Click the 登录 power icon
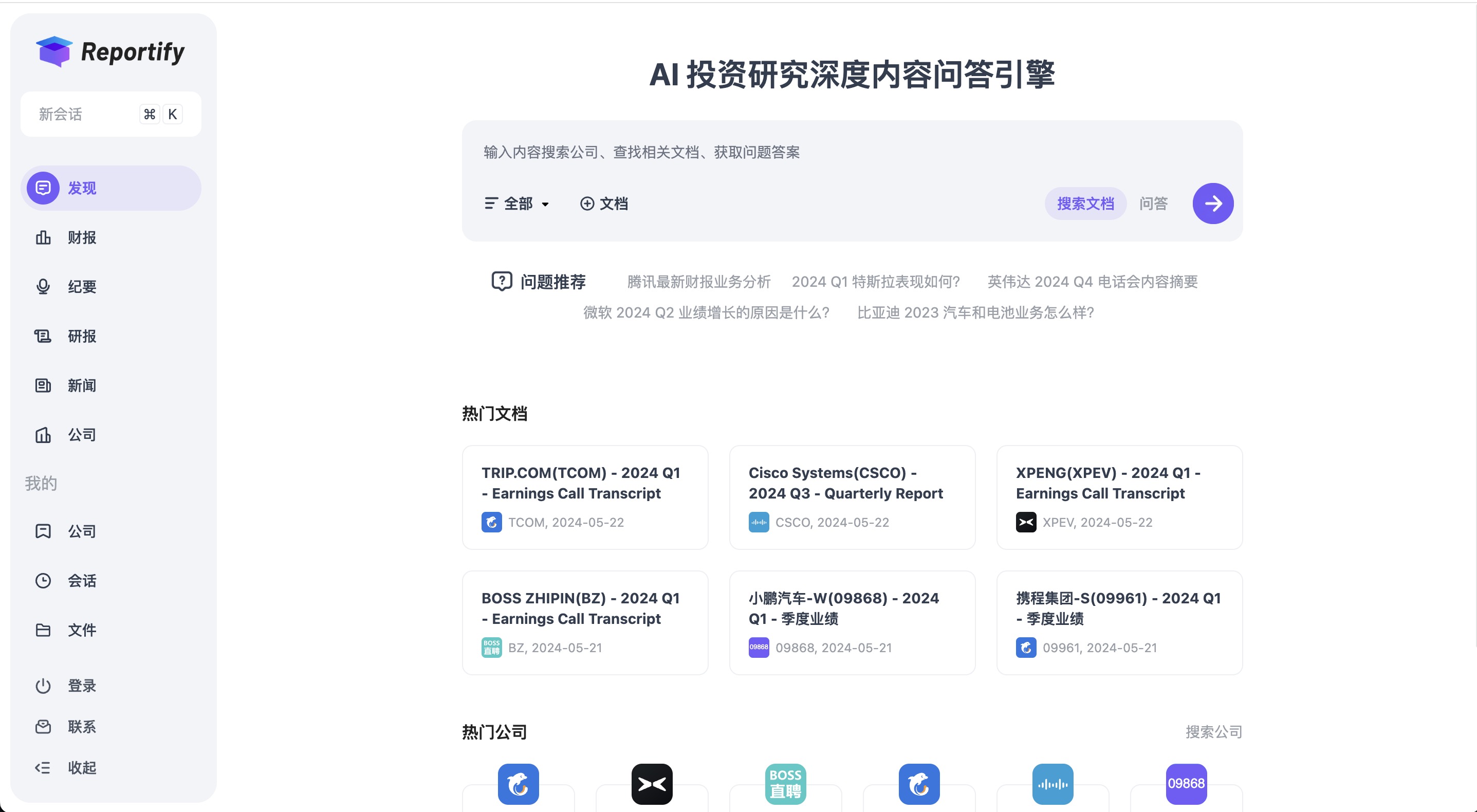The width and height of the screenshot is (1477, 812). (x=43, y=686)
